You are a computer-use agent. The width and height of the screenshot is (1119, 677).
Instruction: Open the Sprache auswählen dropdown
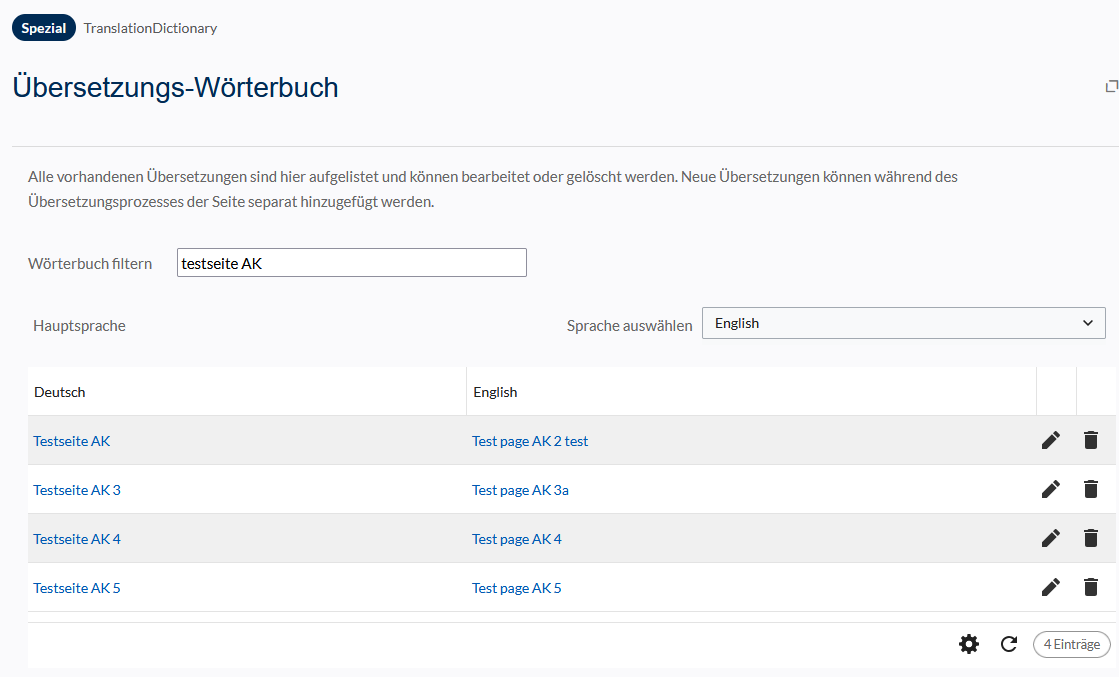[x=903, y=324]
